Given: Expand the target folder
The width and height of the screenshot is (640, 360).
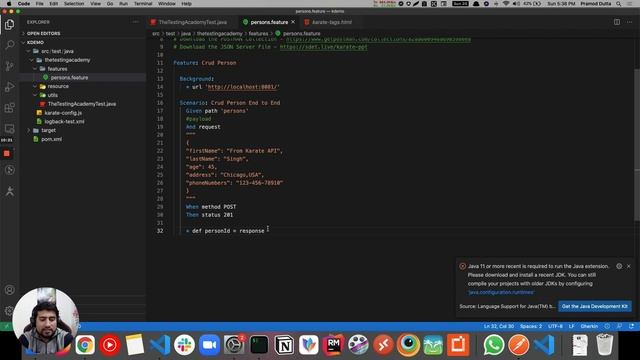Looking at the screenshot, I should click(x=48, y=131).
